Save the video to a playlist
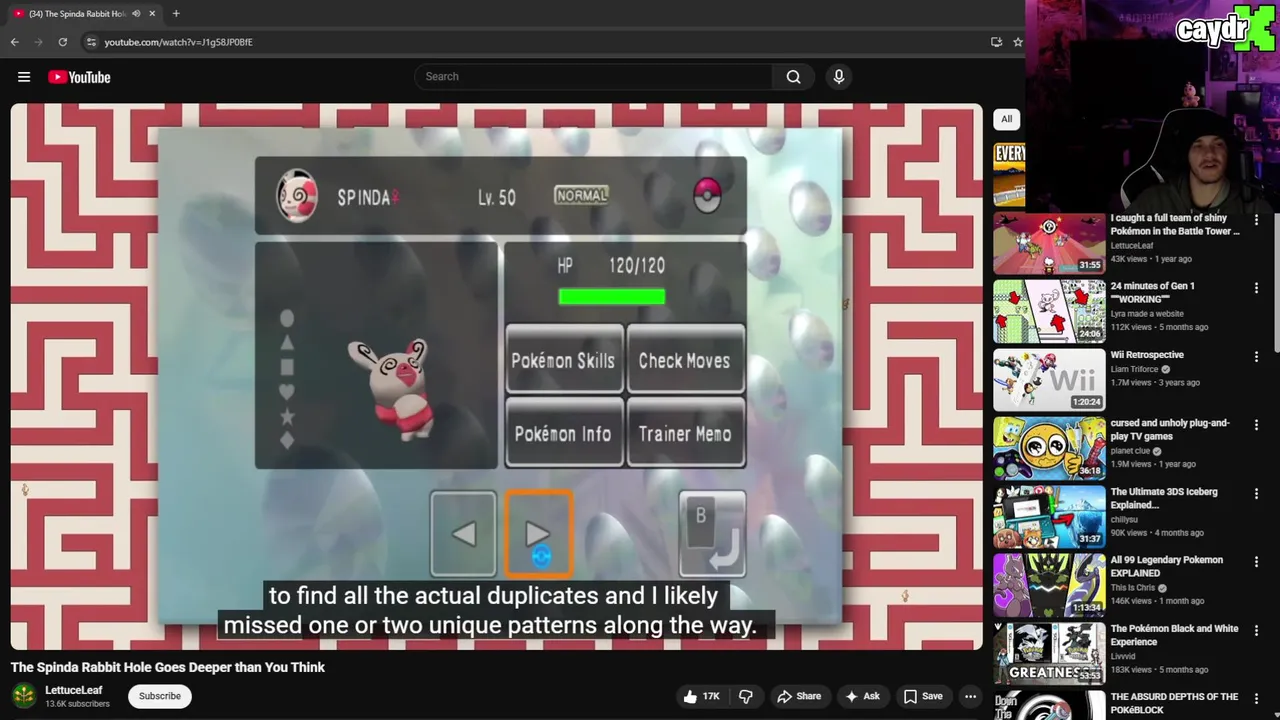Viewport: 1280px width, 720px height. click(923, 696)
